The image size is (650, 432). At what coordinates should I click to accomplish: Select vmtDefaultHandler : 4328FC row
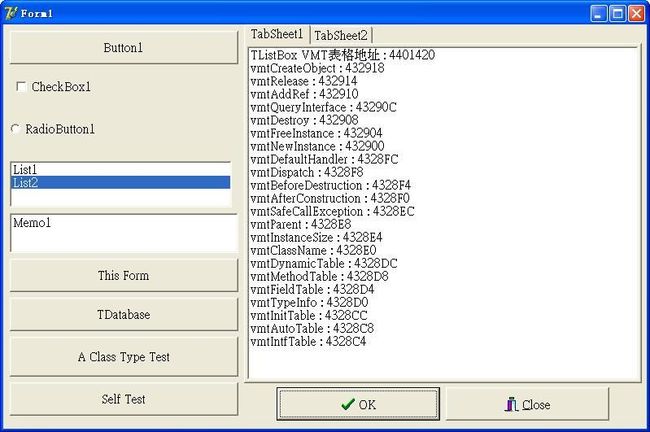tap(443, 159)
